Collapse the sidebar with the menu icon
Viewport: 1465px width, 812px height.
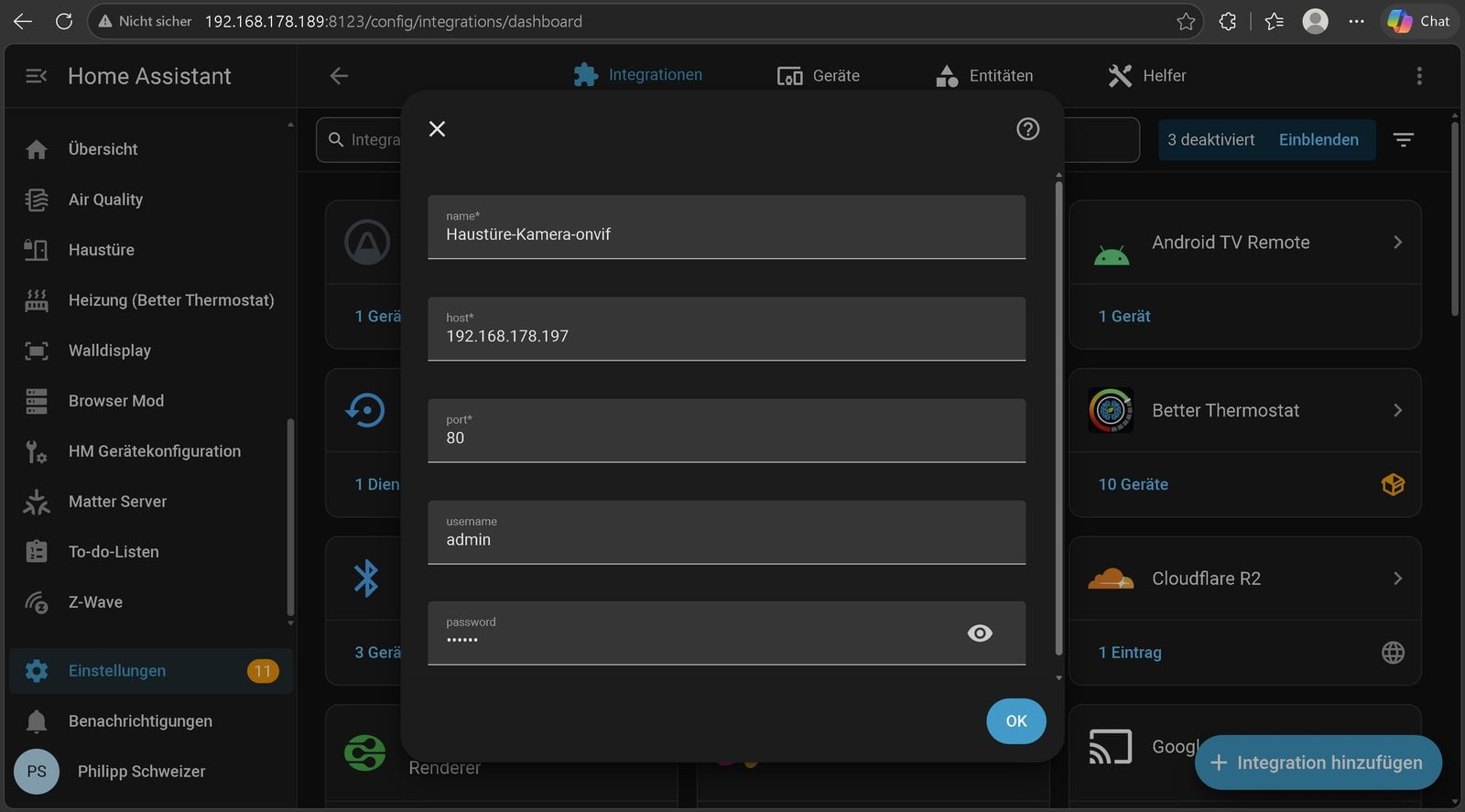(37, 76)
